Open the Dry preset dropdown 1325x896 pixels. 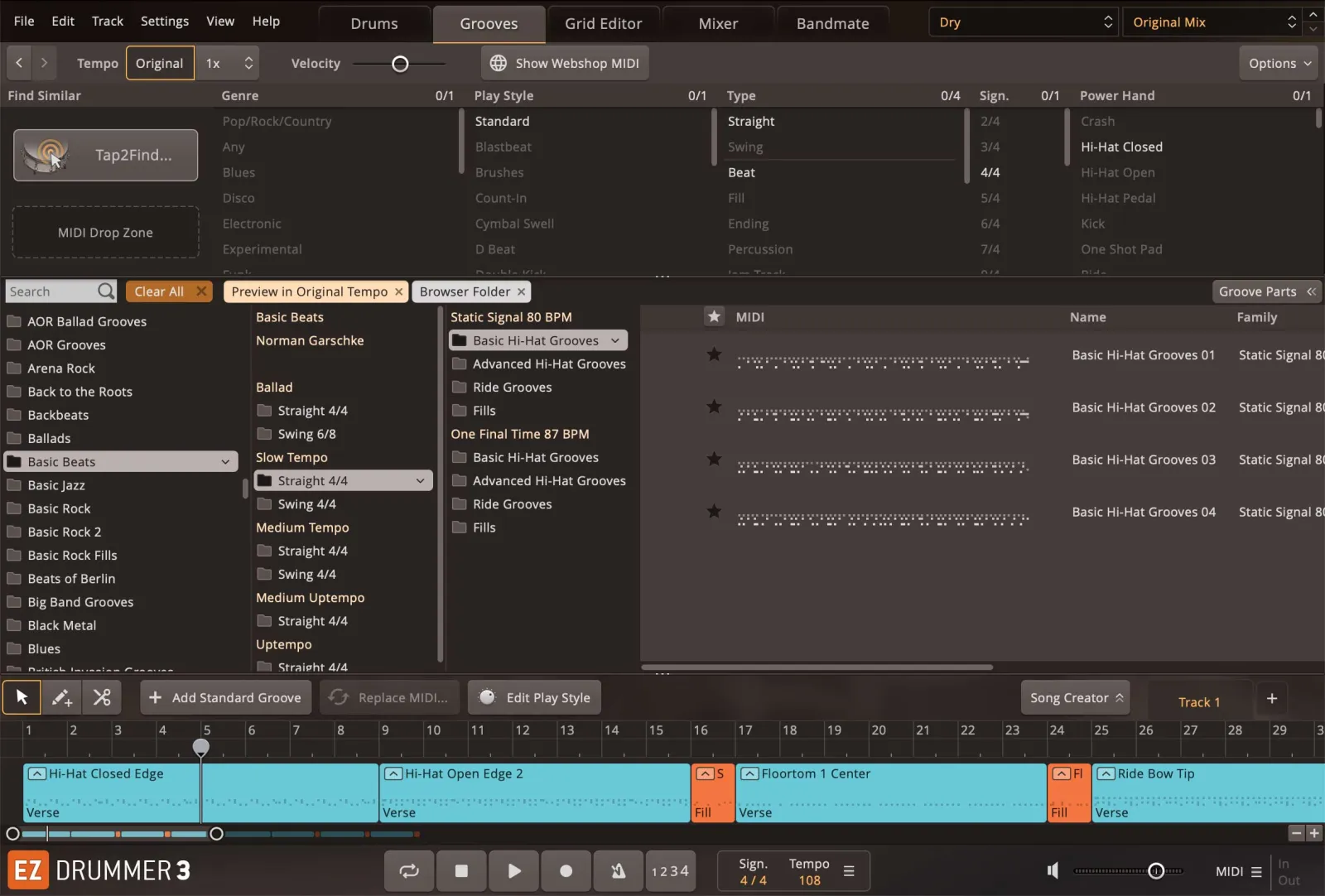pyautogui.click(x=1024, y=22)
